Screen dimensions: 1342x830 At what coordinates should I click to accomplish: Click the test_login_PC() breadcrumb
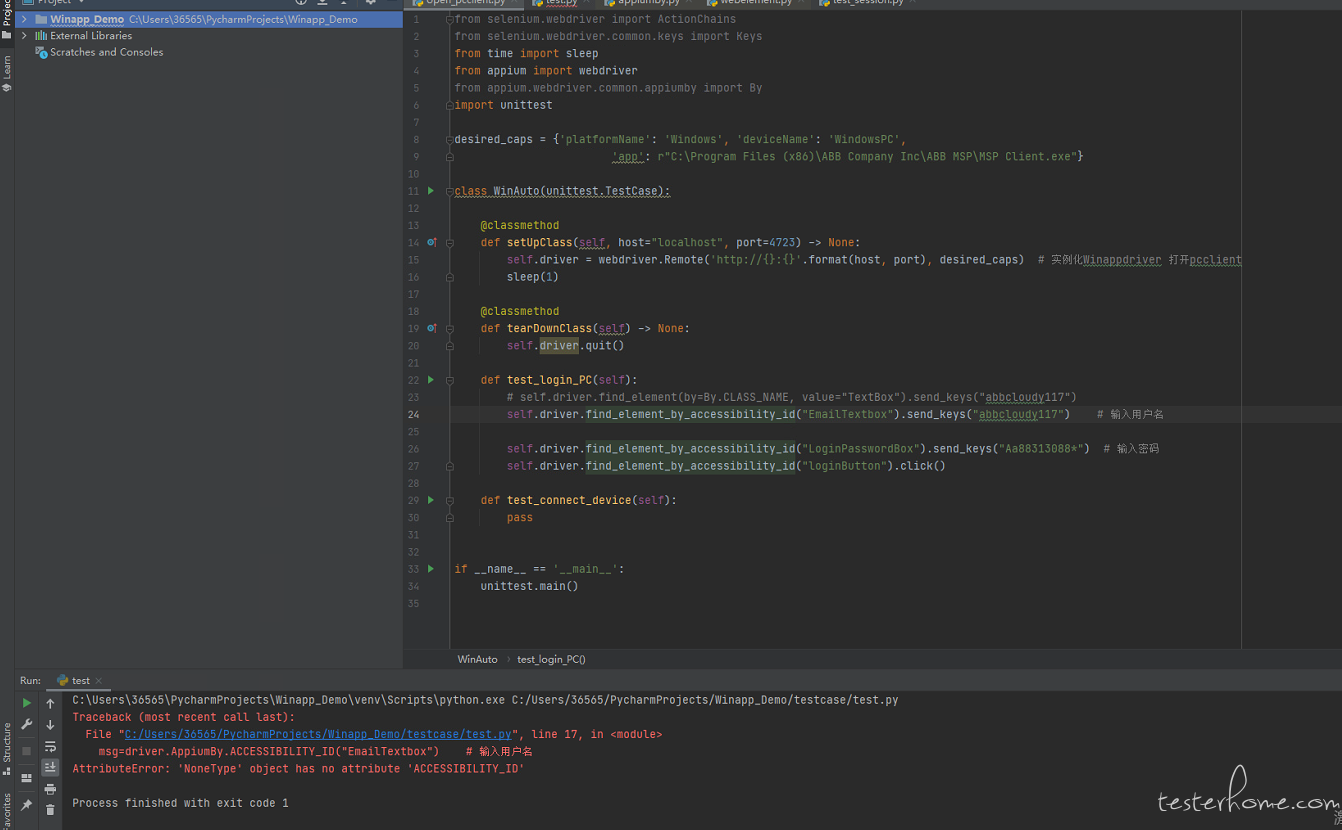coord(551,659)
